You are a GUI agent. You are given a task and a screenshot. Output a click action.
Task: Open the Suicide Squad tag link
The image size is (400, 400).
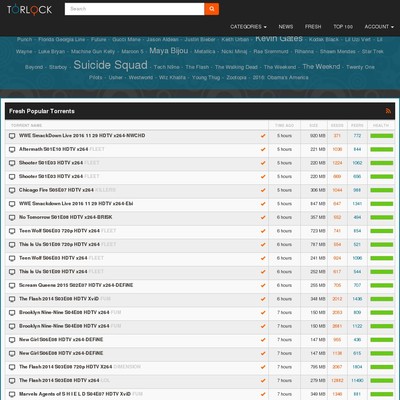pos(110,65)
